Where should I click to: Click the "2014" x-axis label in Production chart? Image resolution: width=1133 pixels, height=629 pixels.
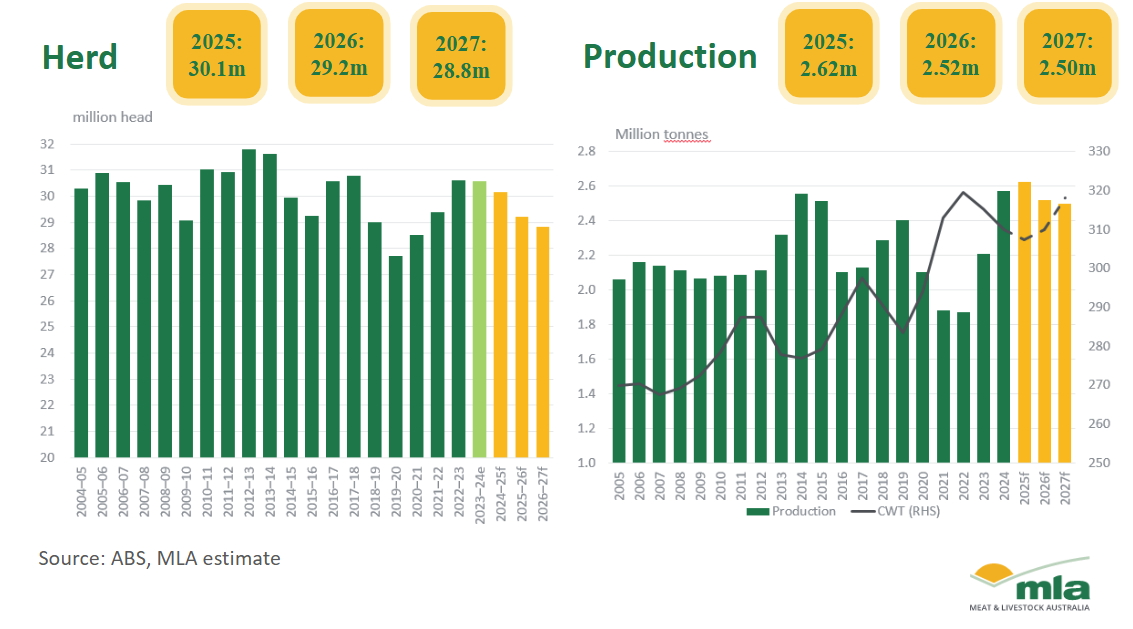tap(801, 486)
